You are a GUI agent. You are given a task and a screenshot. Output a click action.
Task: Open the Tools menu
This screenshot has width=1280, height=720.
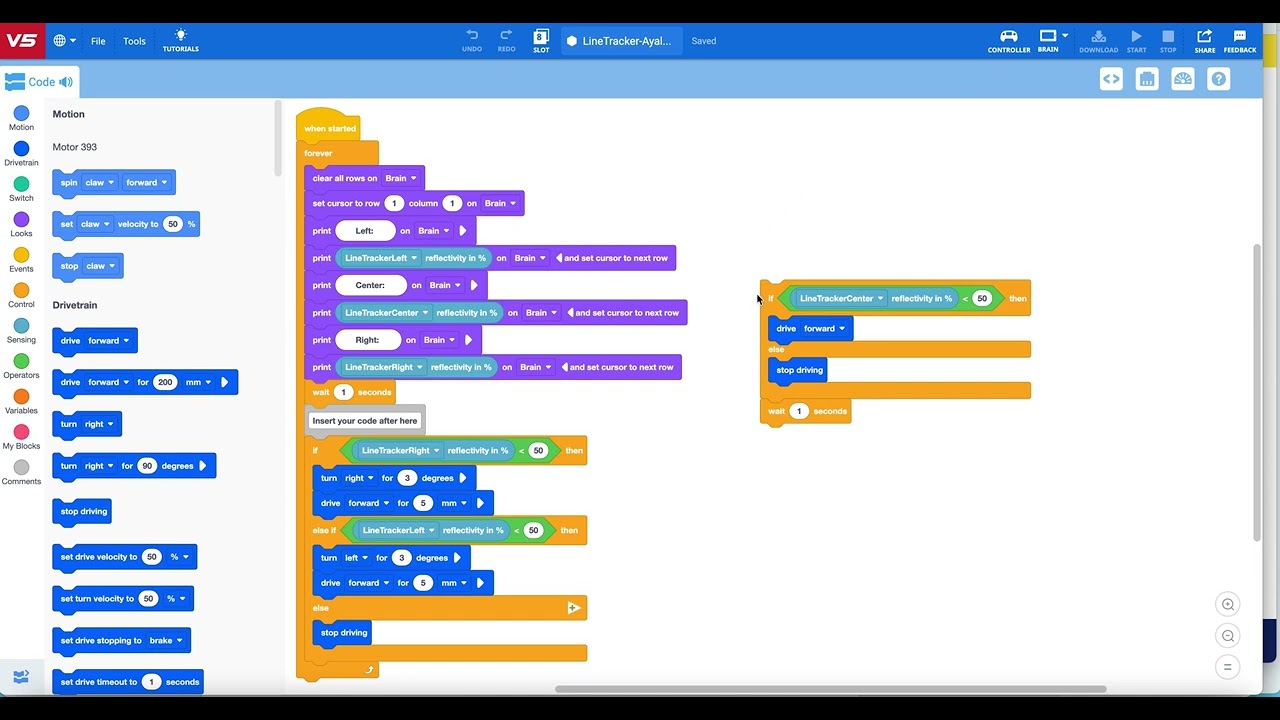coord(134,41)
